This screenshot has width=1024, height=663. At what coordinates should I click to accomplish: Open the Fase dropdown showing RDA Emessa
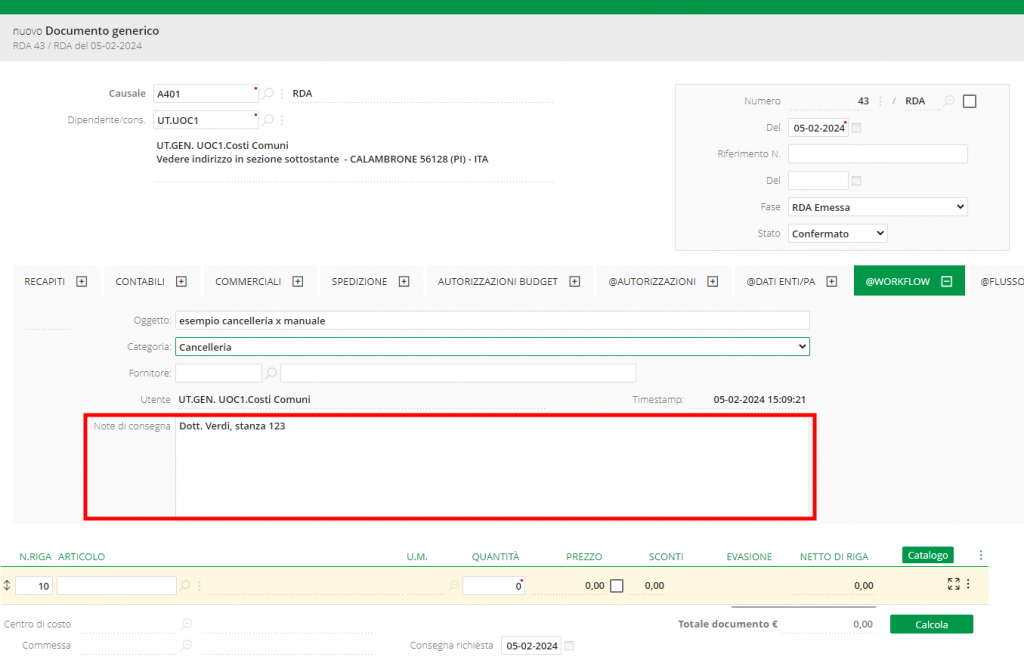click(x=877, y=207)
